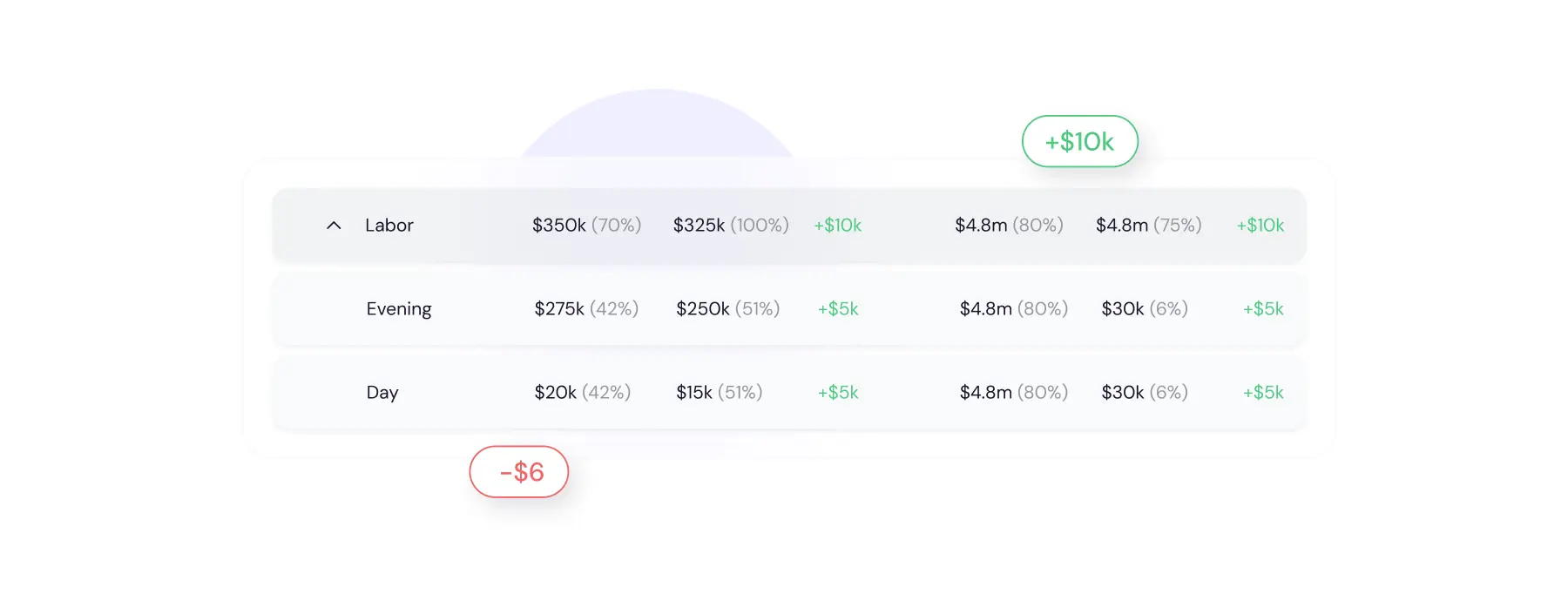Click the green +$10k pill badge
1568x614 pixels.
(1079, 141)
